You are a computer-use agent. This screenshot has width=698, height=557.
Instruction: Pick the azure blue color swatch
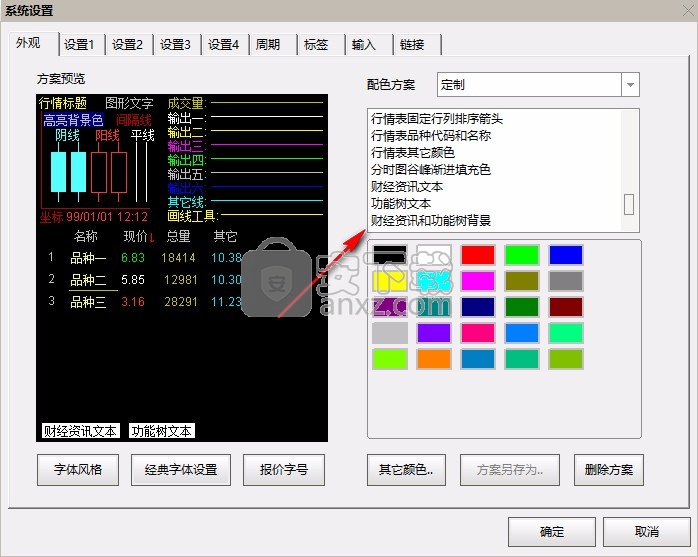point(522,333)
